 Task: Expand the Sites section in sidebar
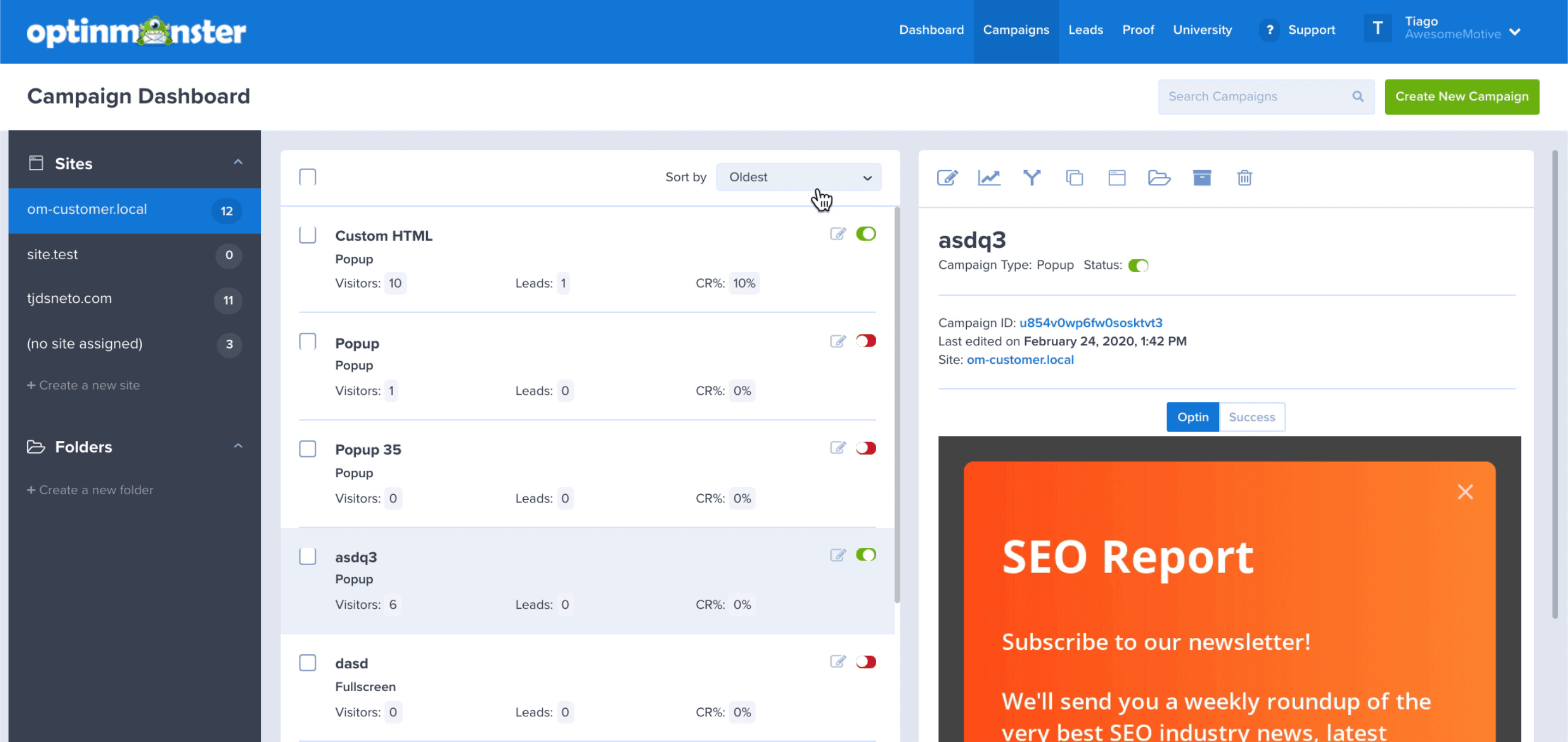[237, 163]
